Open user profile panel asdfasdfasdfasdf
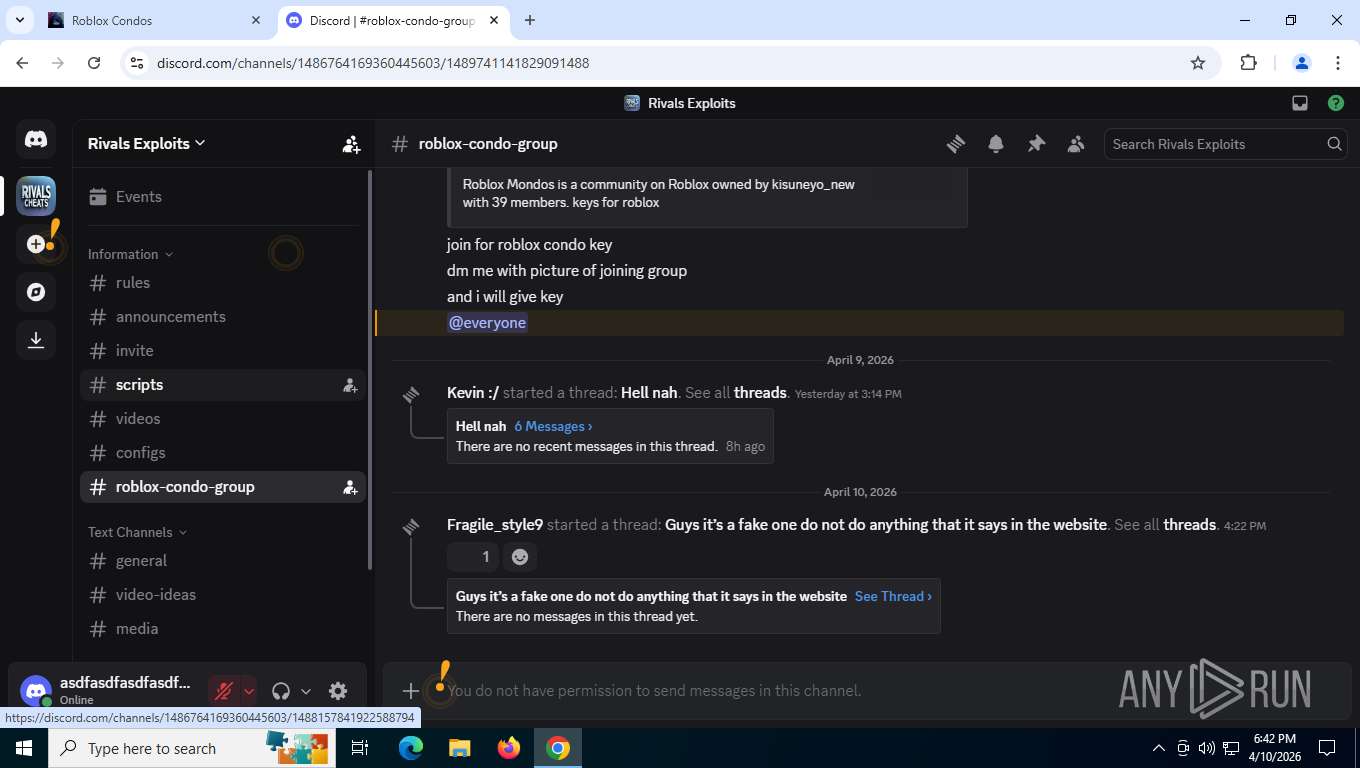The height and width of the screenshot is (768, 1360). pos(107,691)
